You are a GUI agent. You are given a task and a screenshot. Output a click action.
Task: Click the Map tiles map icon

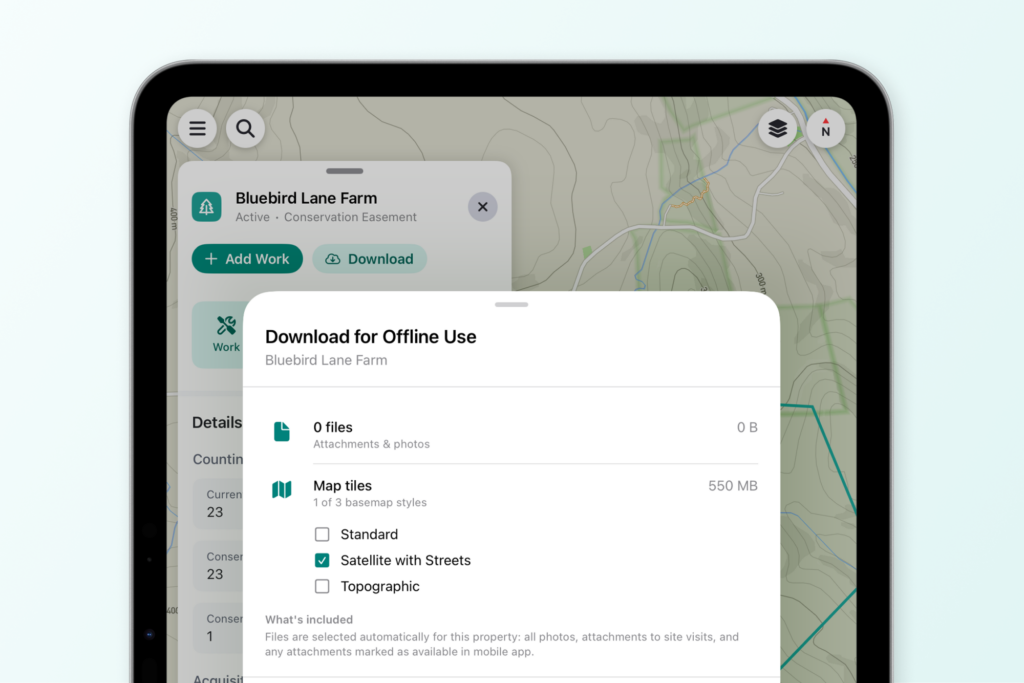pos(281,490)
